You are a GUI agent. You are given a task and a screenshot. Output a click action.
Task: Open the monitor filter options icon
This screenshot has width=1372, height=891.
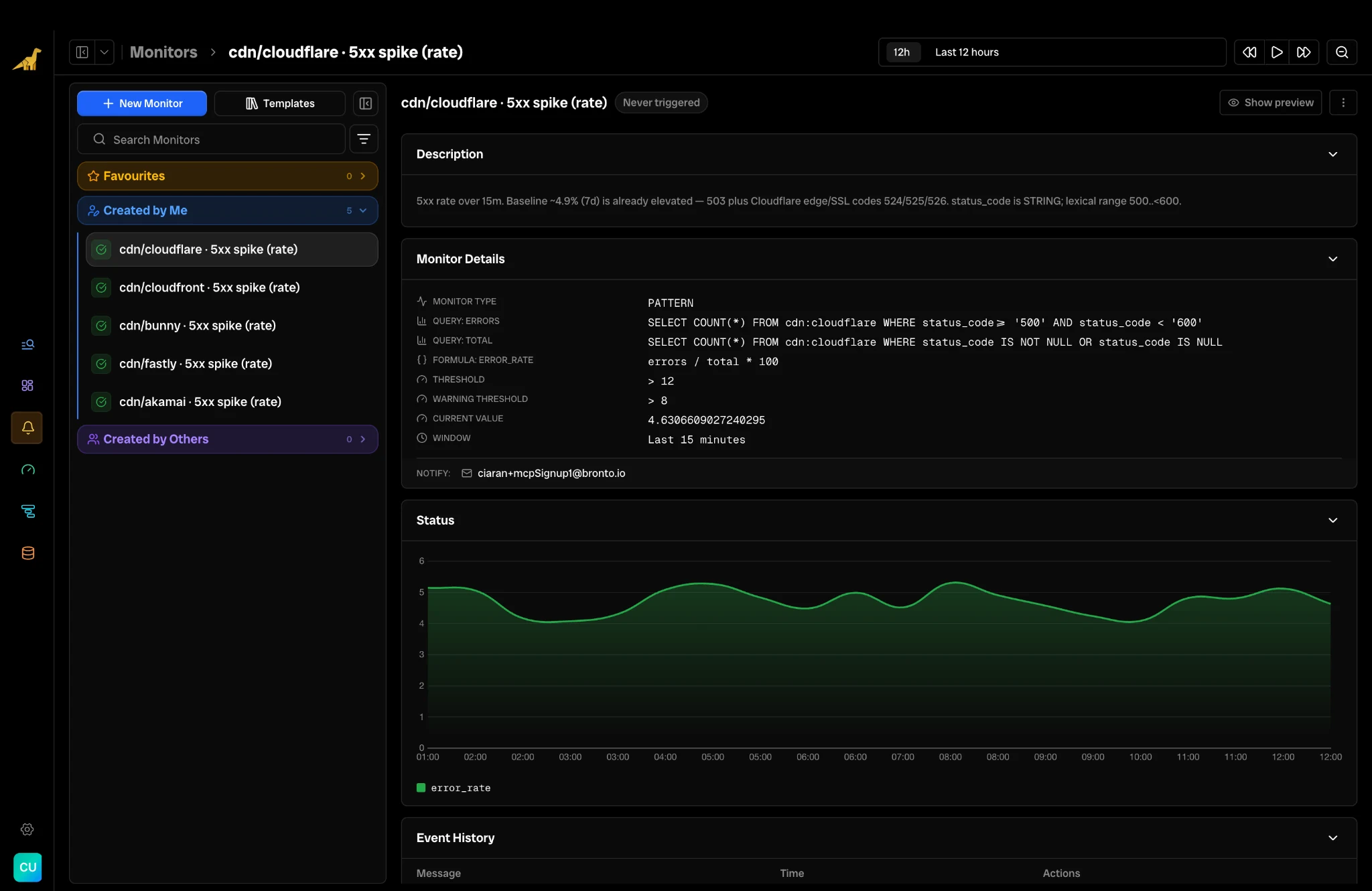(364, 139)
